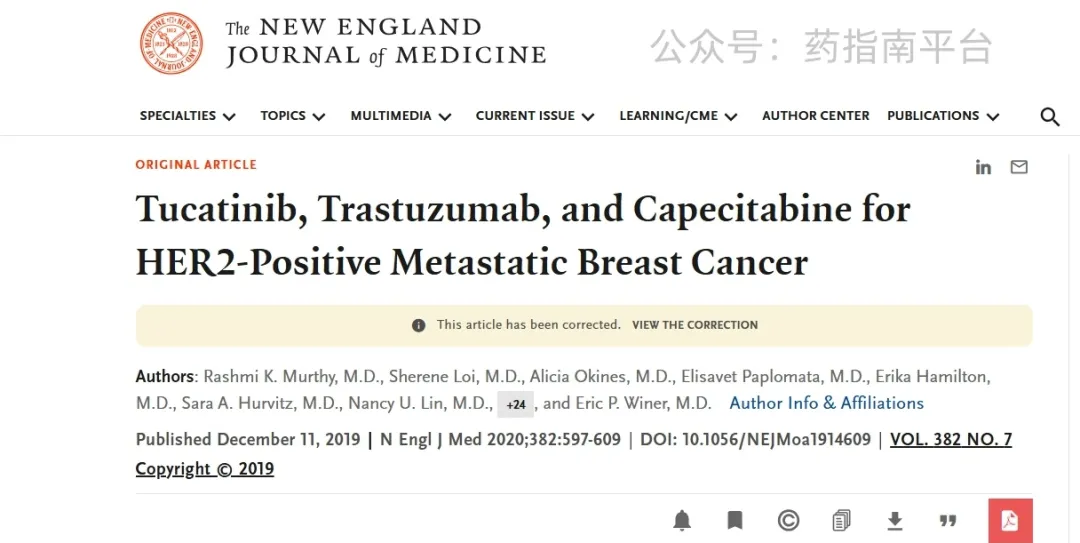Expand the +24 hidden authors badge
This screenshot has width=1080, height=543.
516,404
